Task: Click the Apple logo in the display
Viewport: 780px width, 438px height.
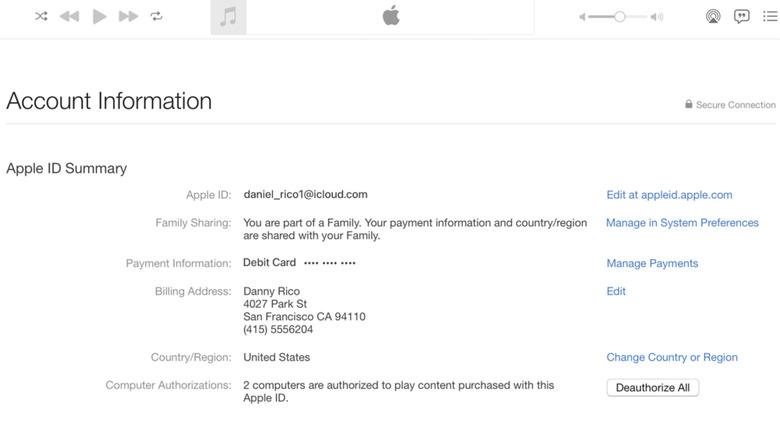Action: click(391, 16)
